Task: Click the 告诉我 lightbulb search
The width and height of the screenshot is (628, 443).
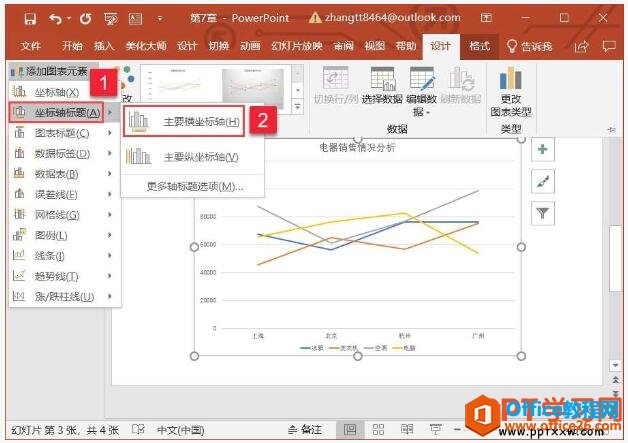Action: [x=529, y=46]
